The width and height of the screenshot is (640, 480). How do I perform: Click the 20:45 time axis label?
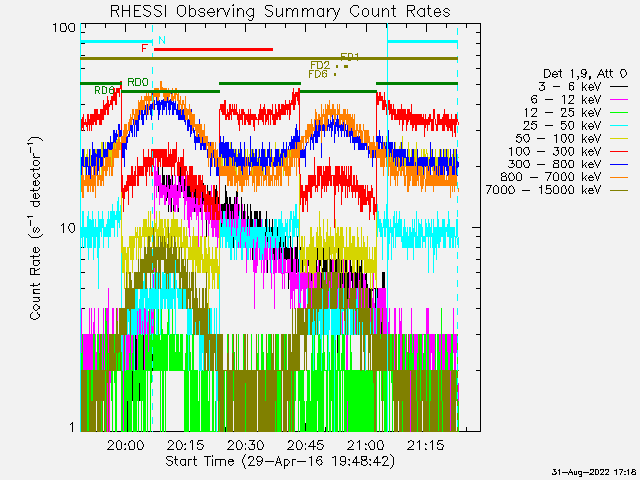point(305,445)
